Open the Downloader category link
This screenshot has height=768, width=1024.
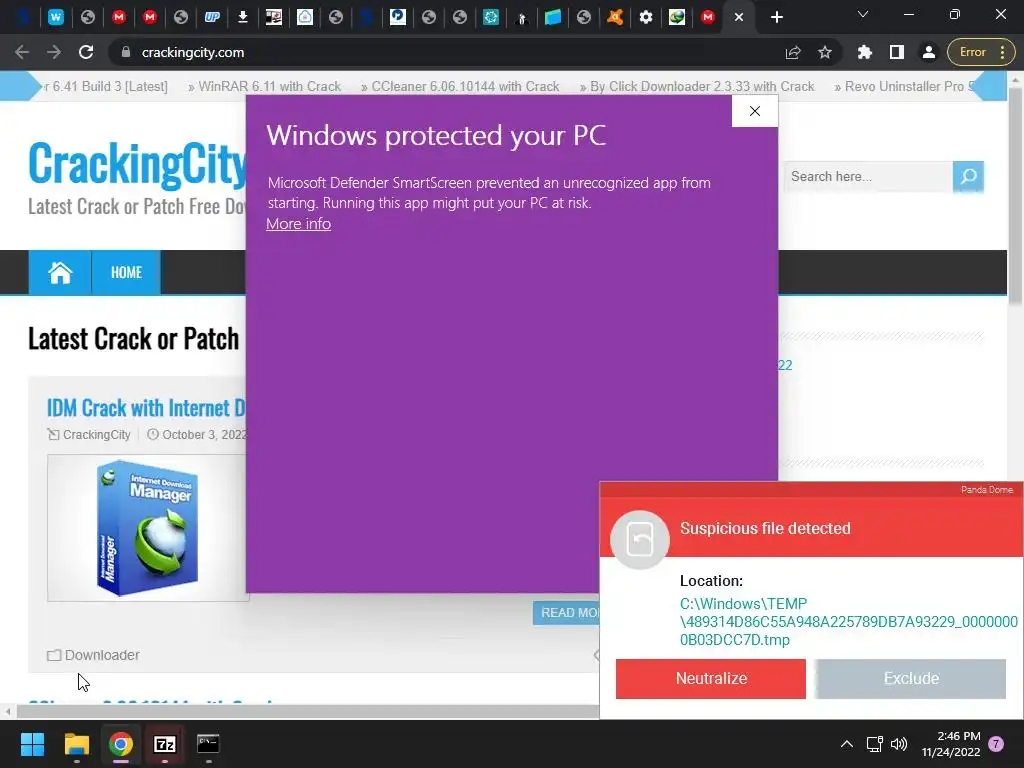point(102,655)
